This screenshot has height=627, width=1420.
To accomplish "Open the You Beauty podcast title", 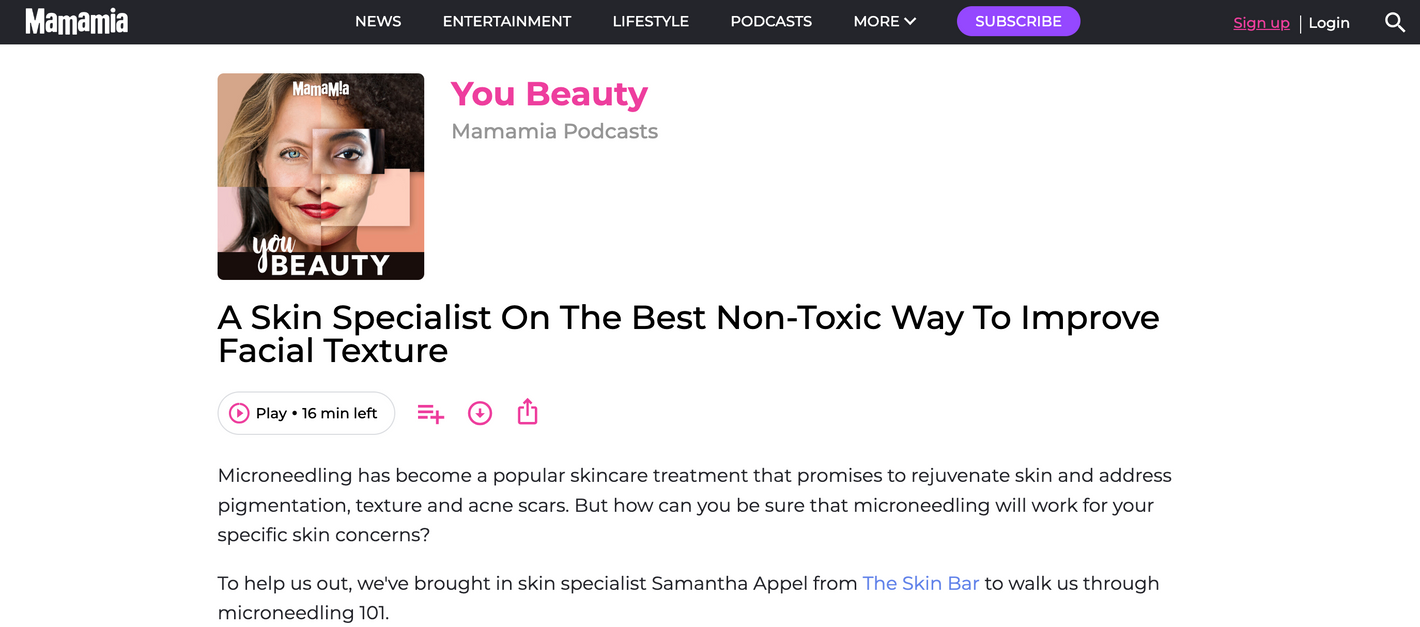I will 549,93.
